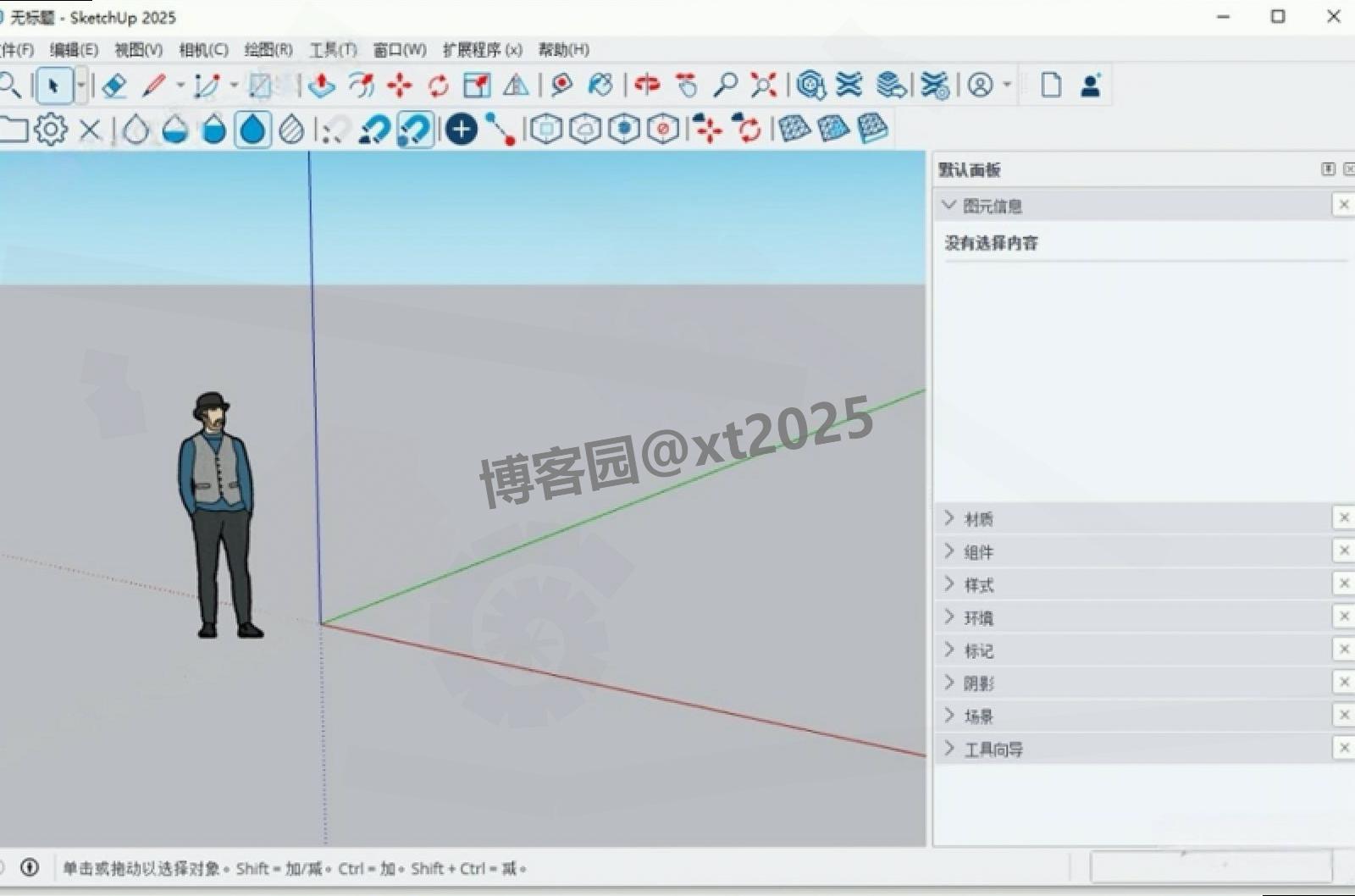The width and height of the screenshot is (1355, 896).
Task: Toggle the mostly-filled droplet mode
Action: coord(214,130)
